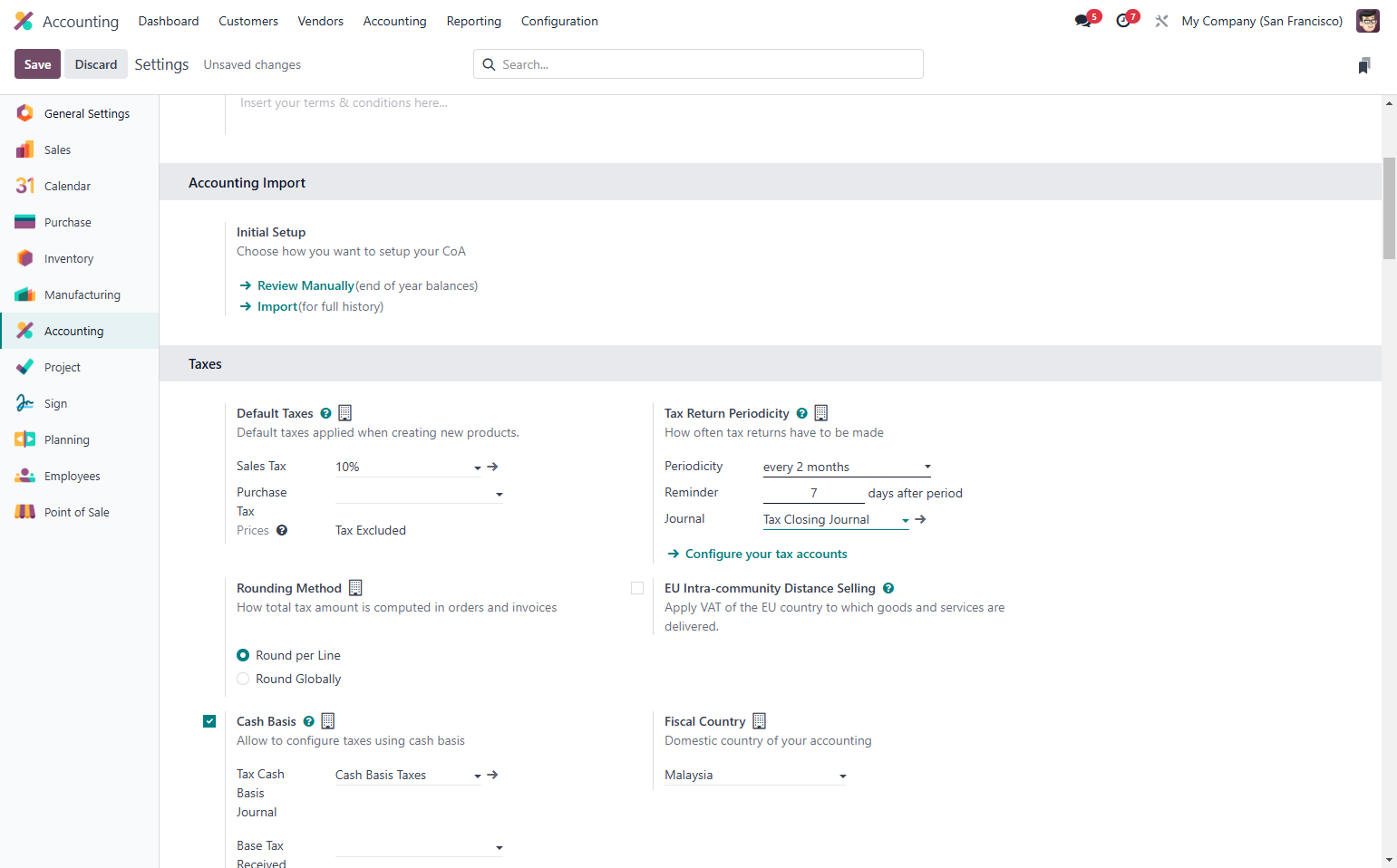Image resolution: width=1397 pixels, height=868 pixels.
Task: Open Inventory settings in the sidebar
Action: (80, 258)
